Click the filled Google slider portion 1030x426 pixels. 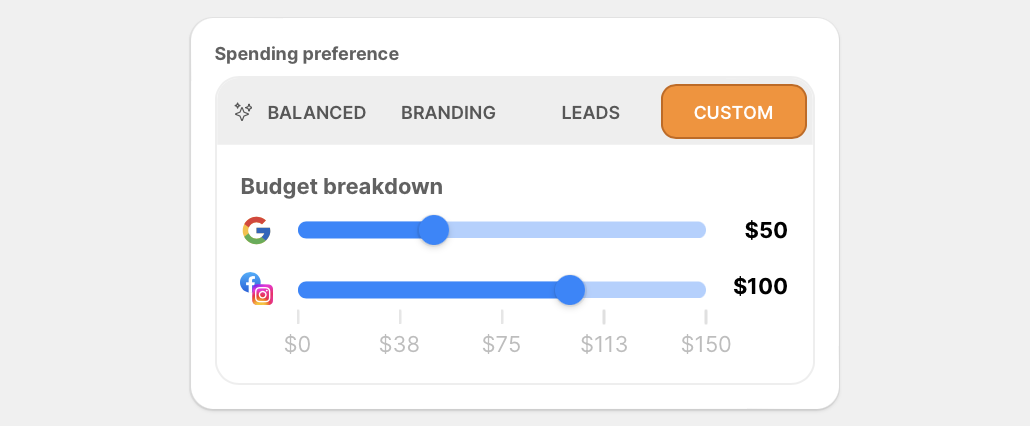pos(359,230)
